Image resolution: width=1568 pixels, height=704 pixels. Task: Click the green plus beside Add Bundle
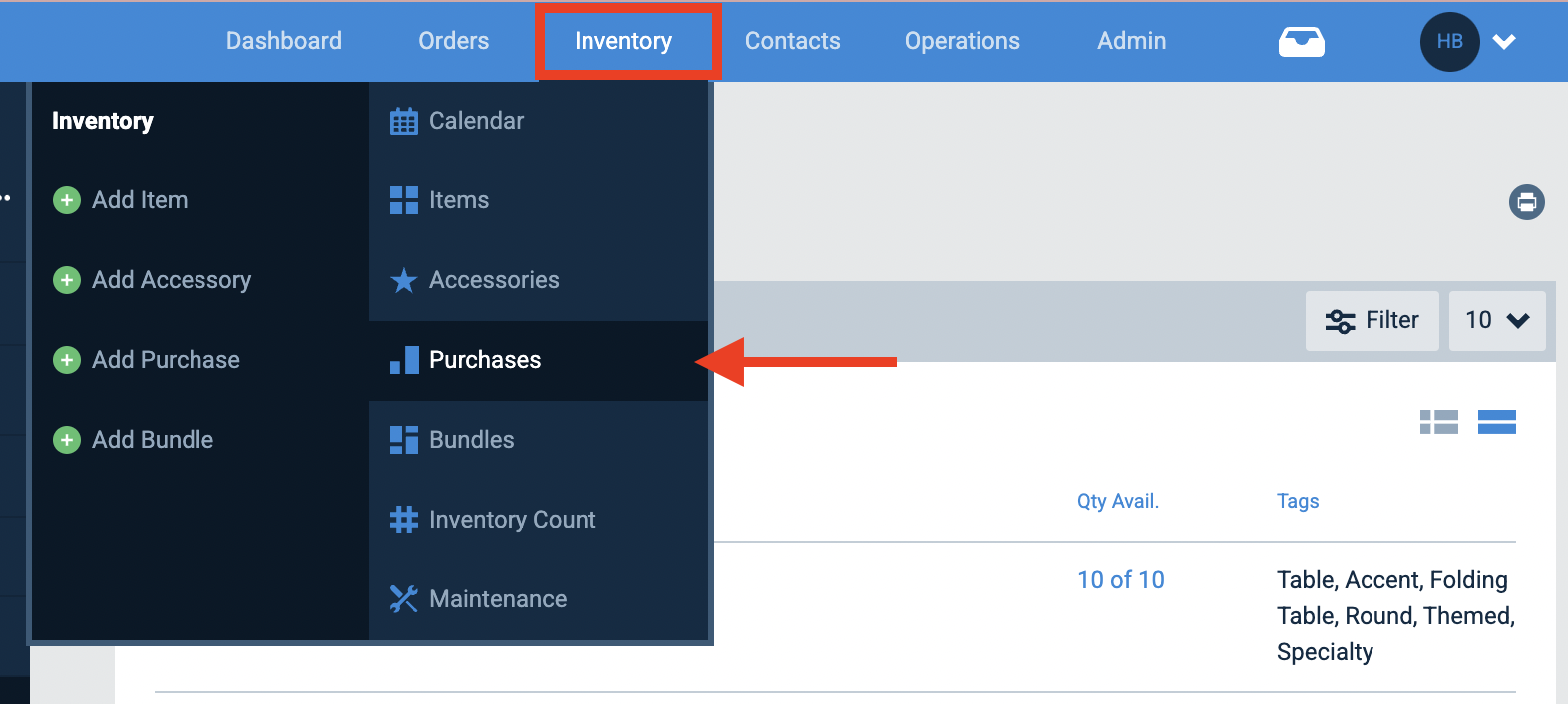point(67,440)
